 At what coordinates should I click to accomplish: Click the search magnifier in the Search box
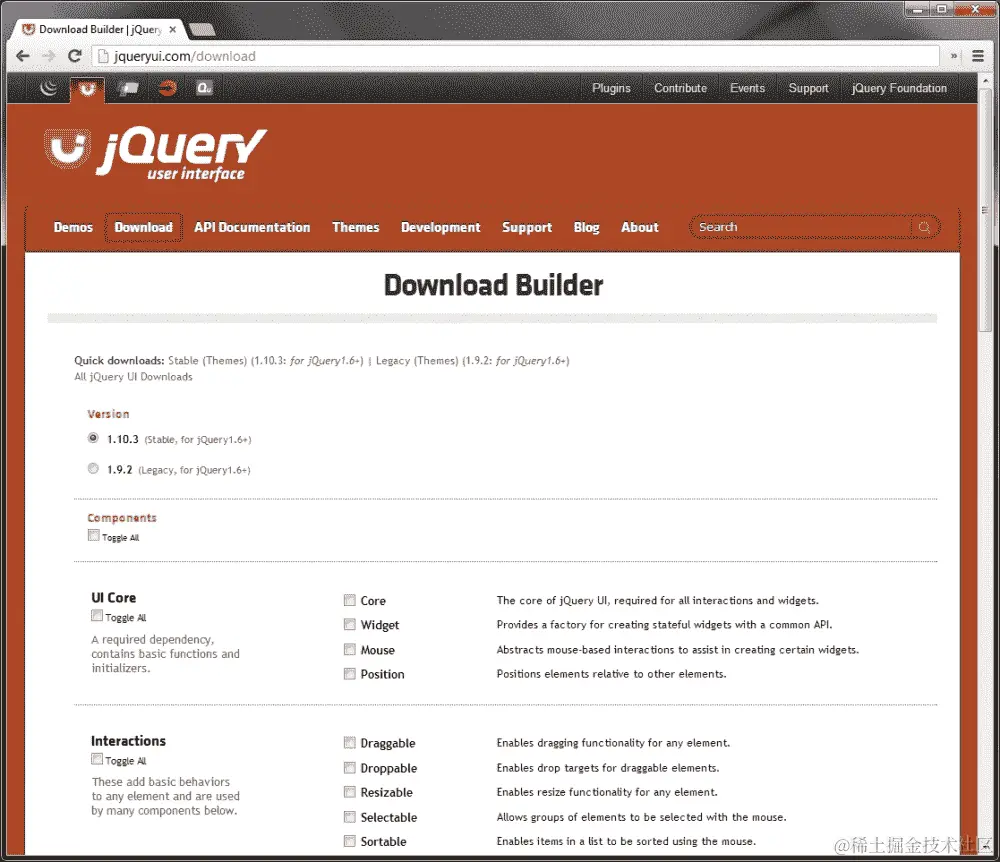924,227
